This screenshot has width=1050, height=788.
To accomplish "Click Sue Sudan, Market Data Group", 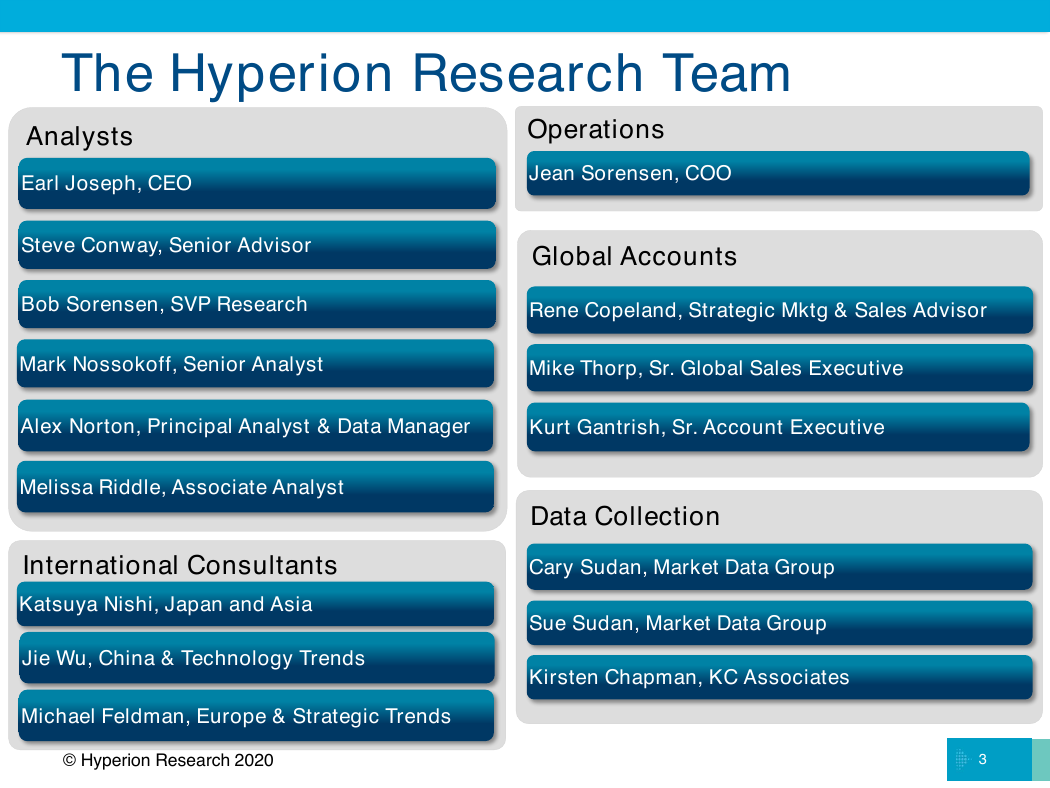I will [x=780, y=623].
